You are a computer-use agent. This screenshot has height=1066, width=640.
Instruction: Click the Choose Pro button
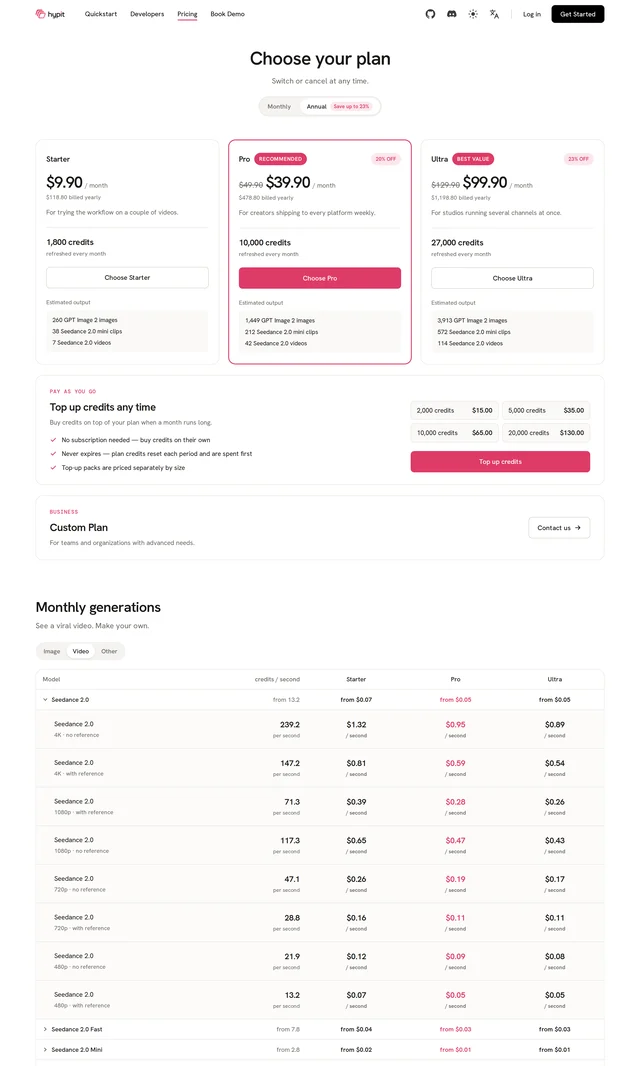coord(320,278)
